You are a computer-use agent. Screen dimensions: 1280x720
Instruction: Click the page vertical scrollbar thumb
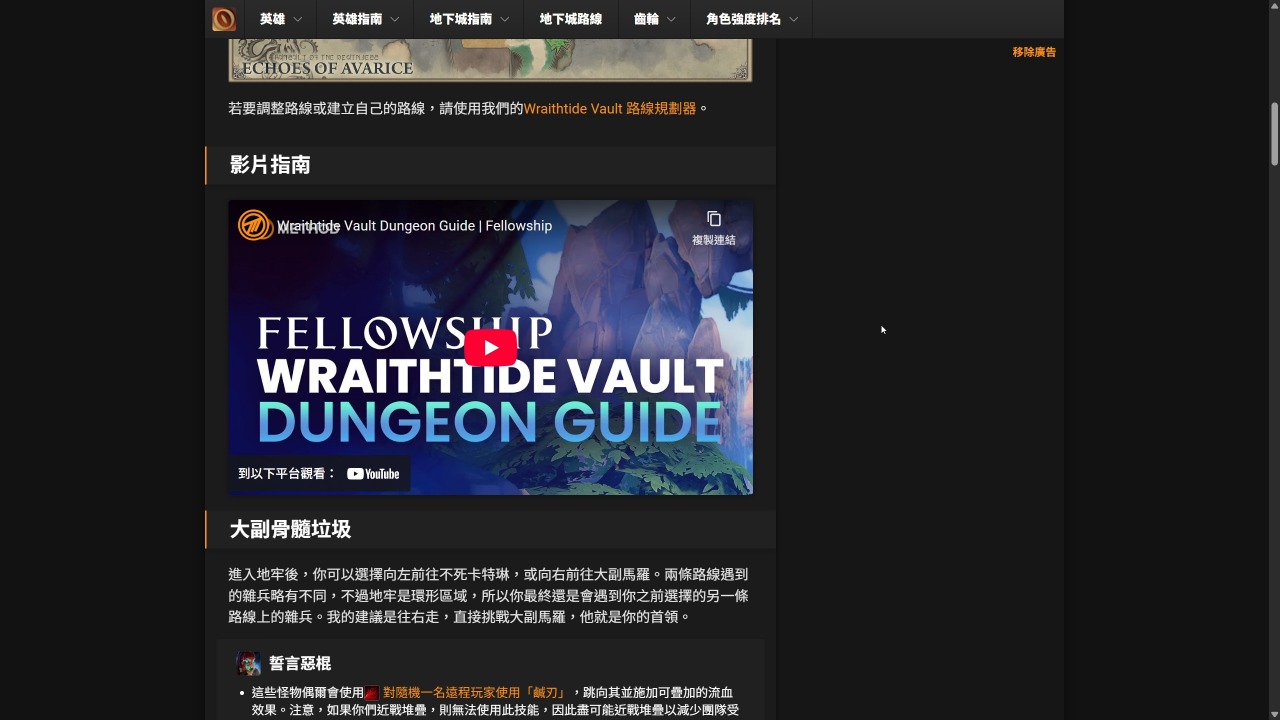tap(1274, 134)
